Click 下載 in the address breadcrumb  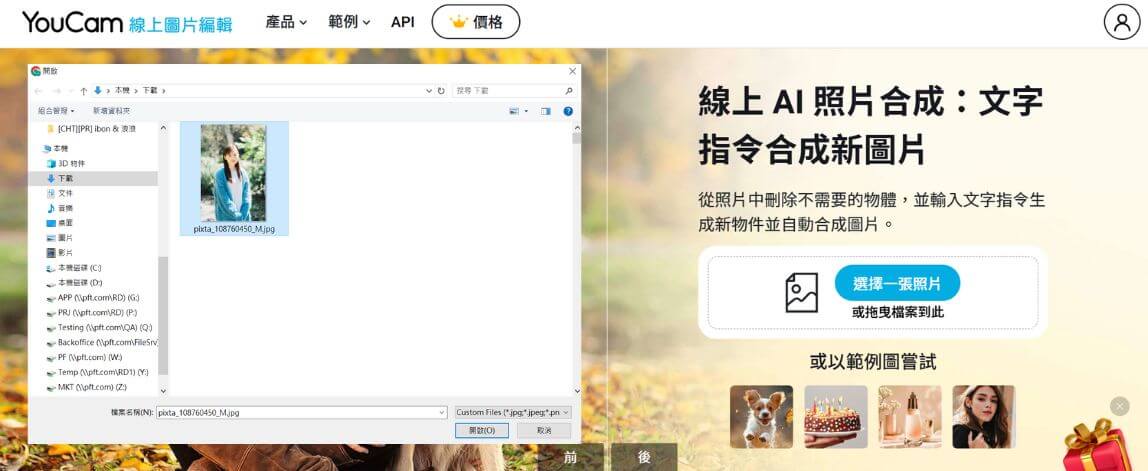point(149,91)
